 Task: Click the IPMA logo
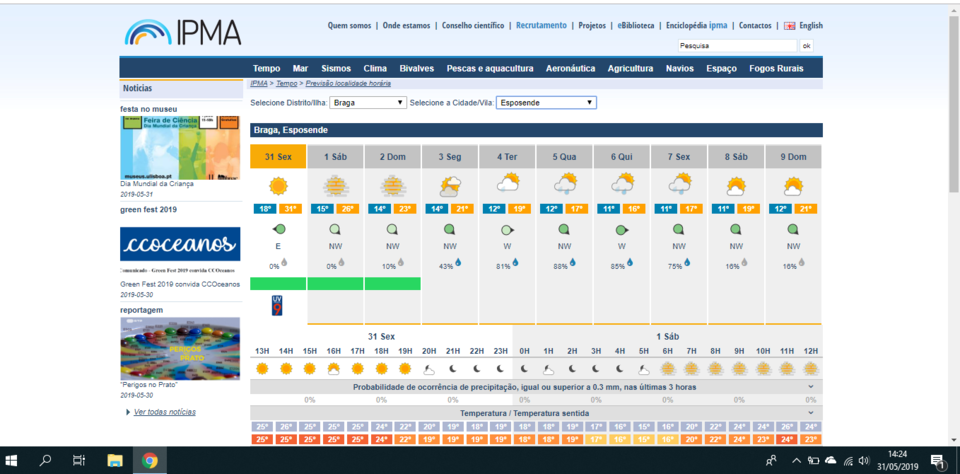(183, 31)
